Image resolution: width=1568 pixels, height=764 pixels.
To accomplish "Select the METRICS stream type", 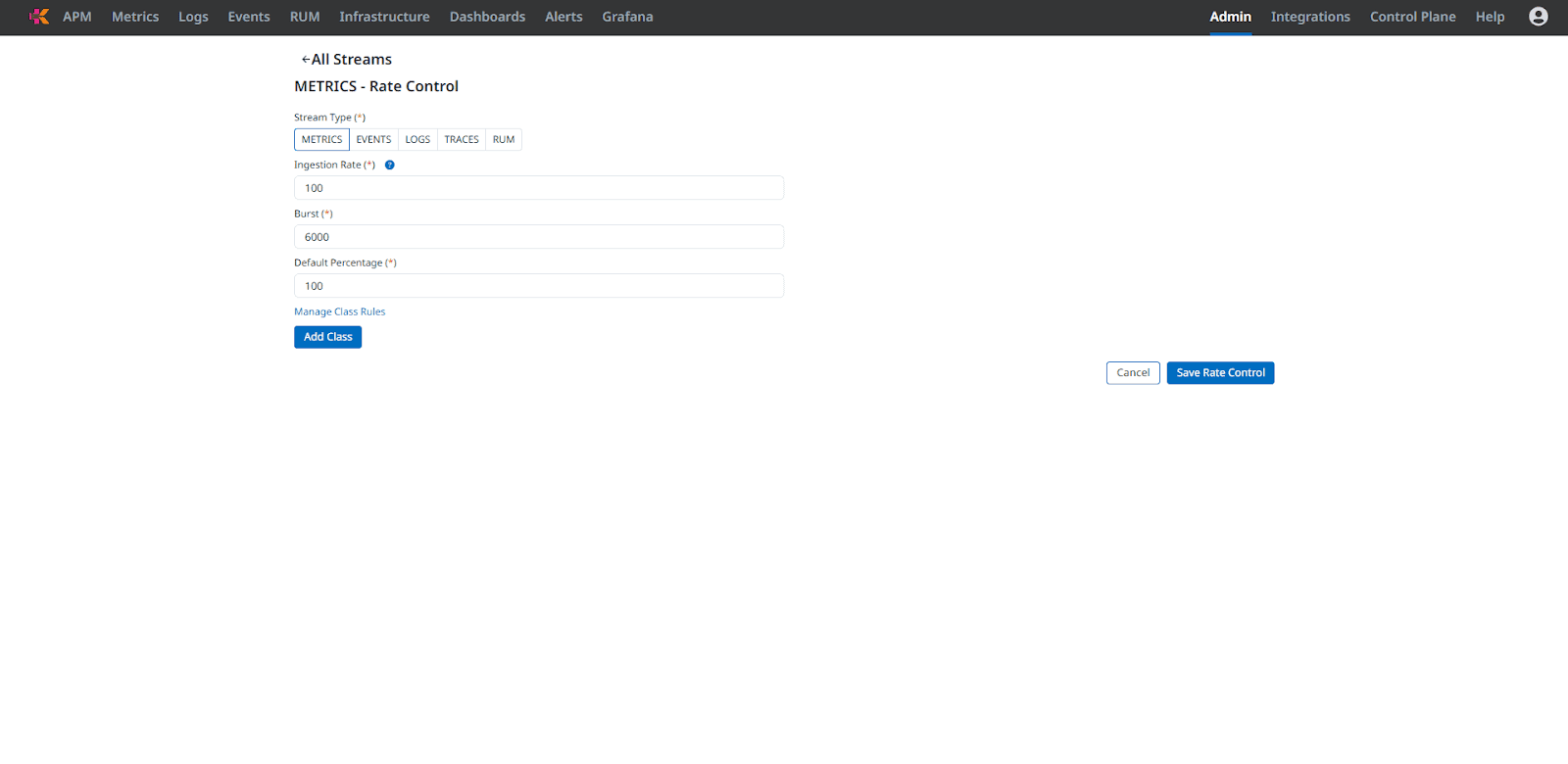I will 321,140.
